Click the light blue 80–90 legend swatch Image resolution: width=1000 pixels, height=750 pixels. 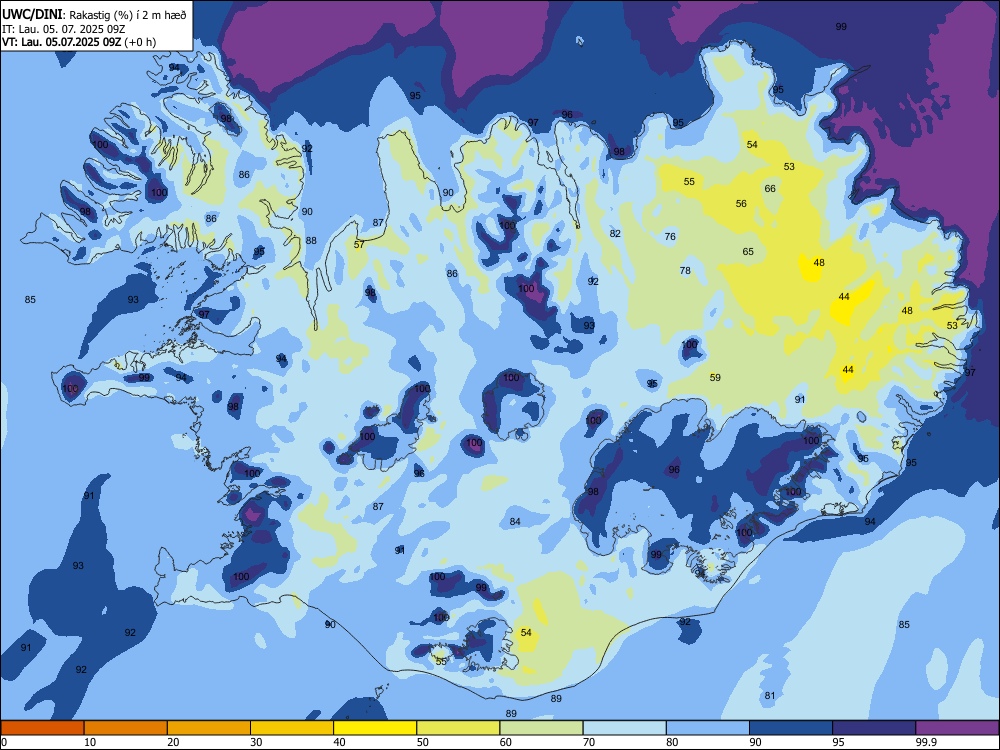click(708, 728)
